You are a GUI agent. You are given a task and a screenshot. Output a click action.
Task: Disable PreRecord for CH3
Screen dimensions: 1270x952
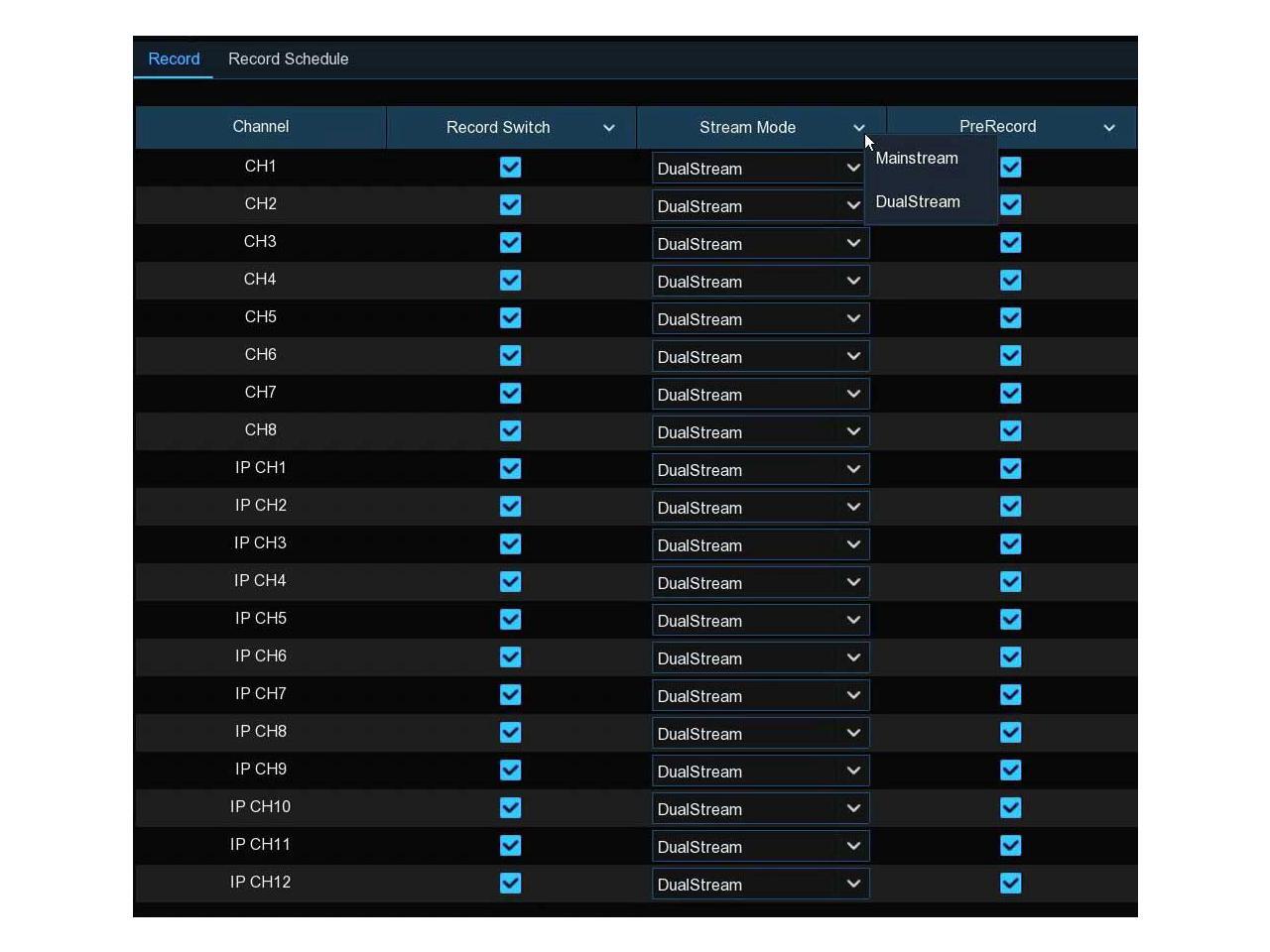pos(1010,243)
